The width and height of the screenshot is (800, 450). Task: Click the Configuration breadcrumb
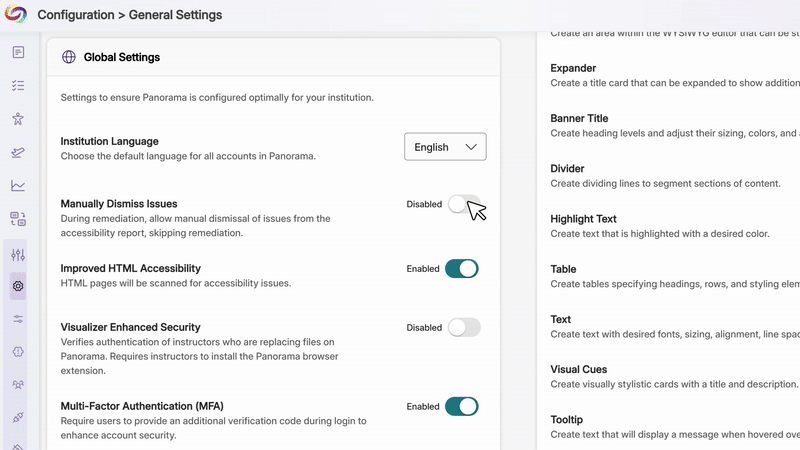click(x=76, y=15)
